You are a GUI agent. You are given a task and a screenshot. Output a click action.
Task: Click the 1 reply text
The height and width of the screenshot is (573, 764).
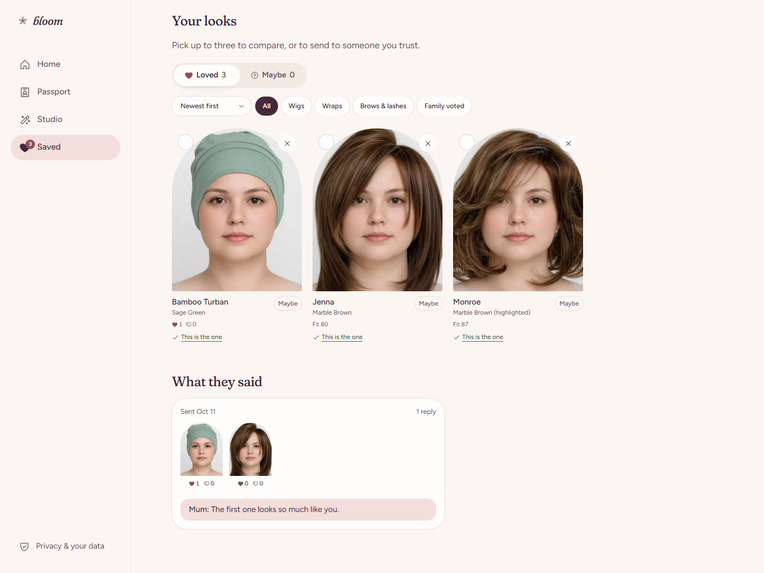coord(426,412)
